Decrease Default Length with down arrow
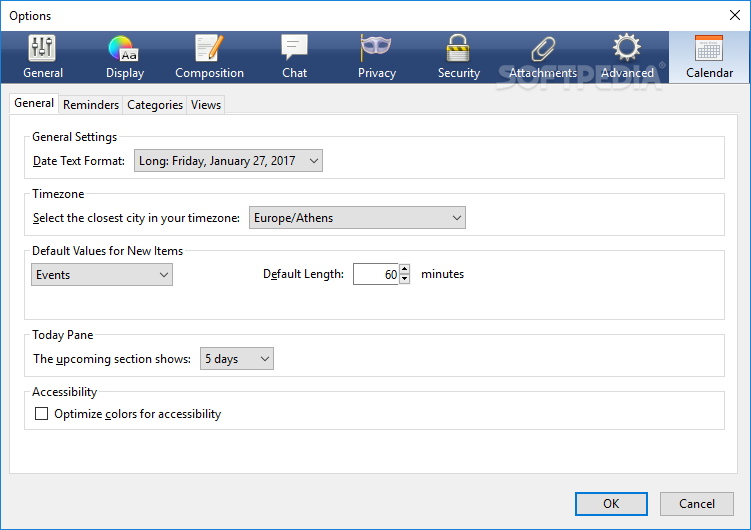Viewport: 751px width, 530px height. [x=404, y=279]
